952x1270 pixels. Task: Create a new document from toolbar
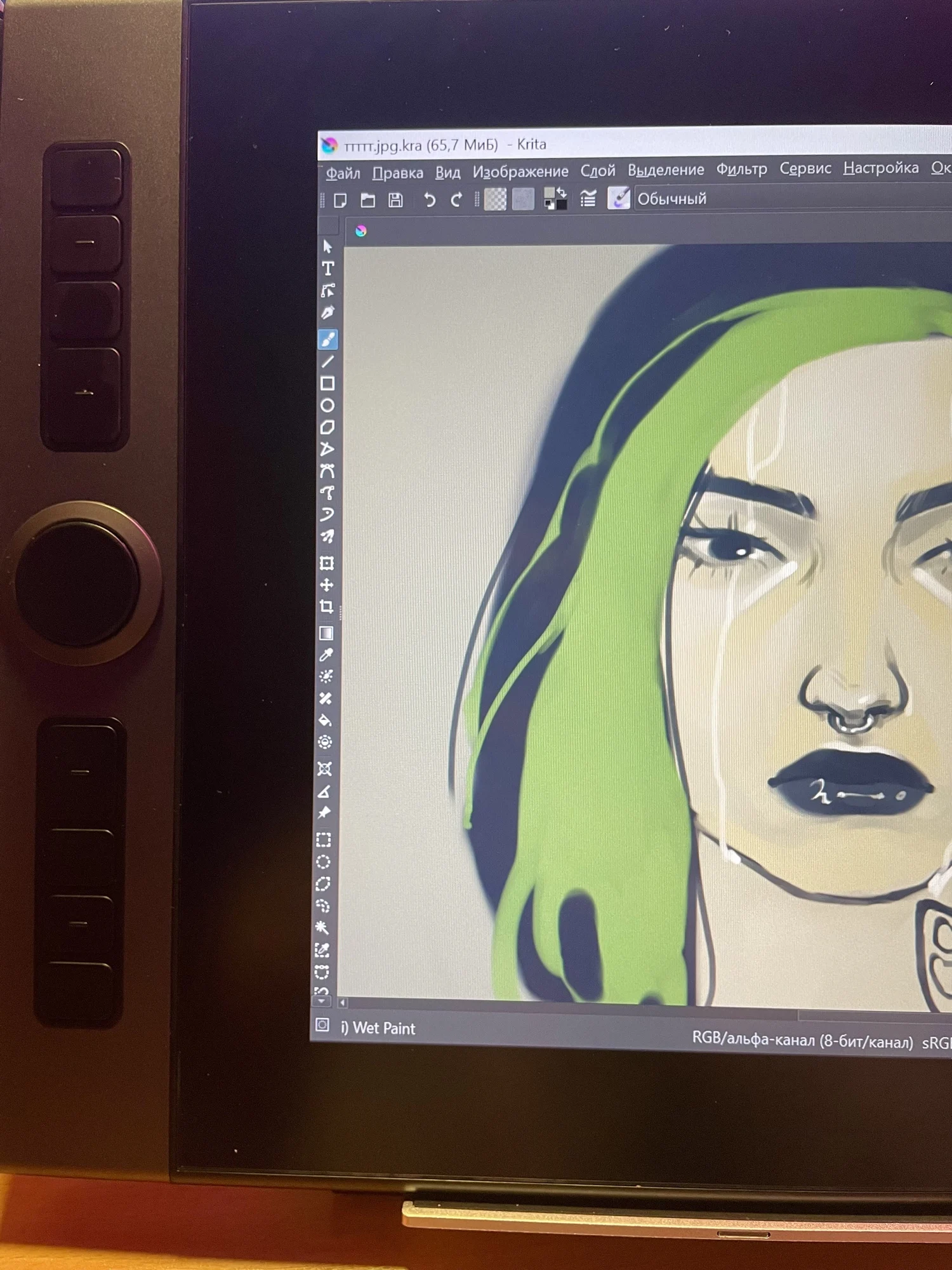(x=340, y=201)
